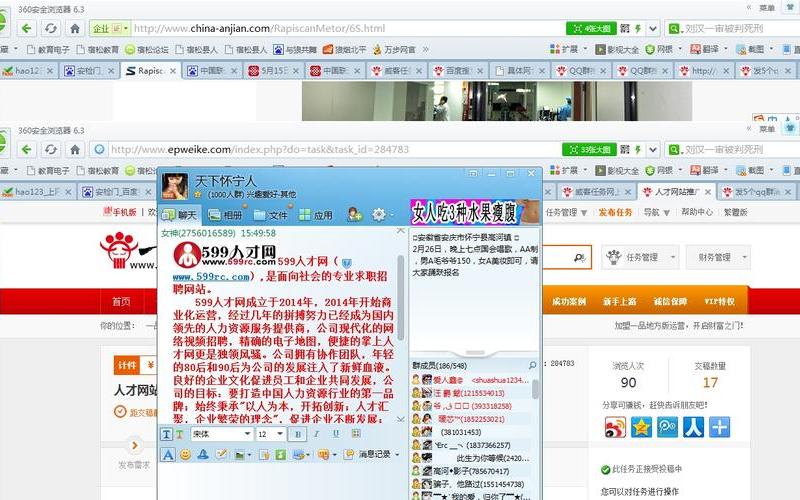Open the font name dropdown showing 宋体

tap(222, 434)
